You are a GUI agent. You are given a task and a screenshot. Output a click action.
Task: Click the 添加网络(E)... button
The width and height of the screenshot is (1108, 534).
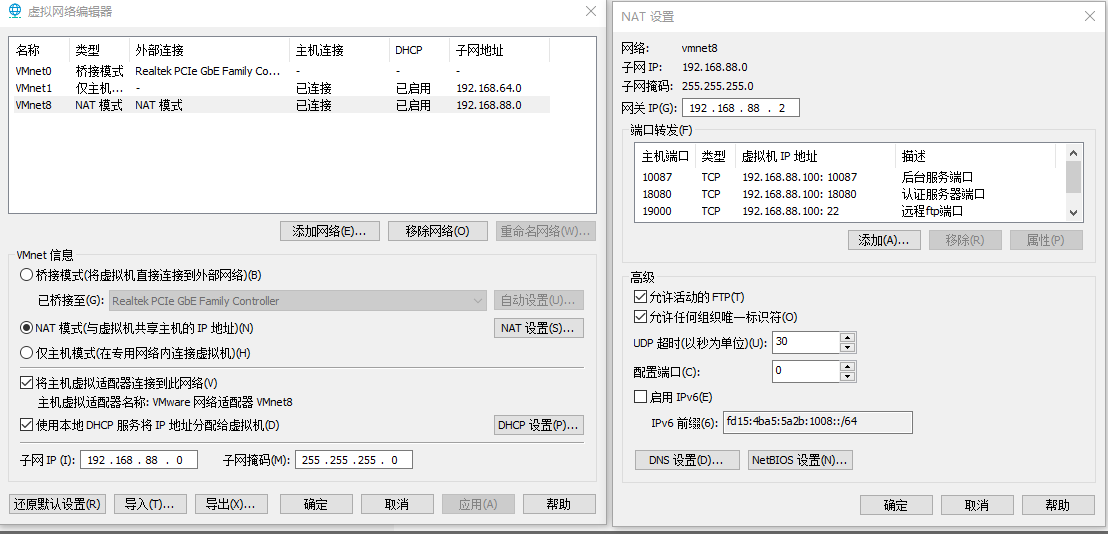tap(329, 232)
